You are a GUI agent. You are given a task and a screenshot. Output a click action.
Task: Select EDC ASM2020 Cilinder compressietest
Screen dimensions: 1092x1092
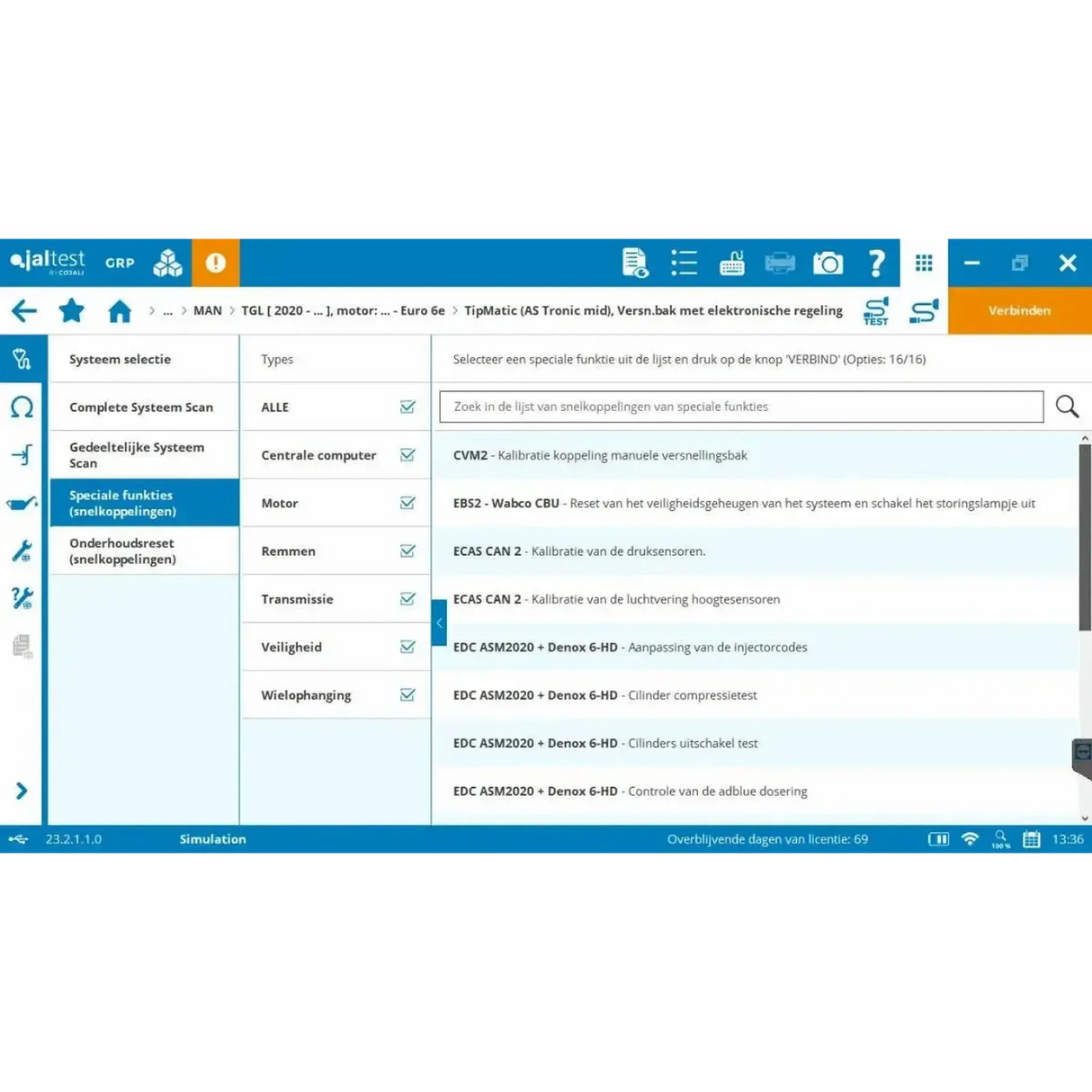coord(756,694)
